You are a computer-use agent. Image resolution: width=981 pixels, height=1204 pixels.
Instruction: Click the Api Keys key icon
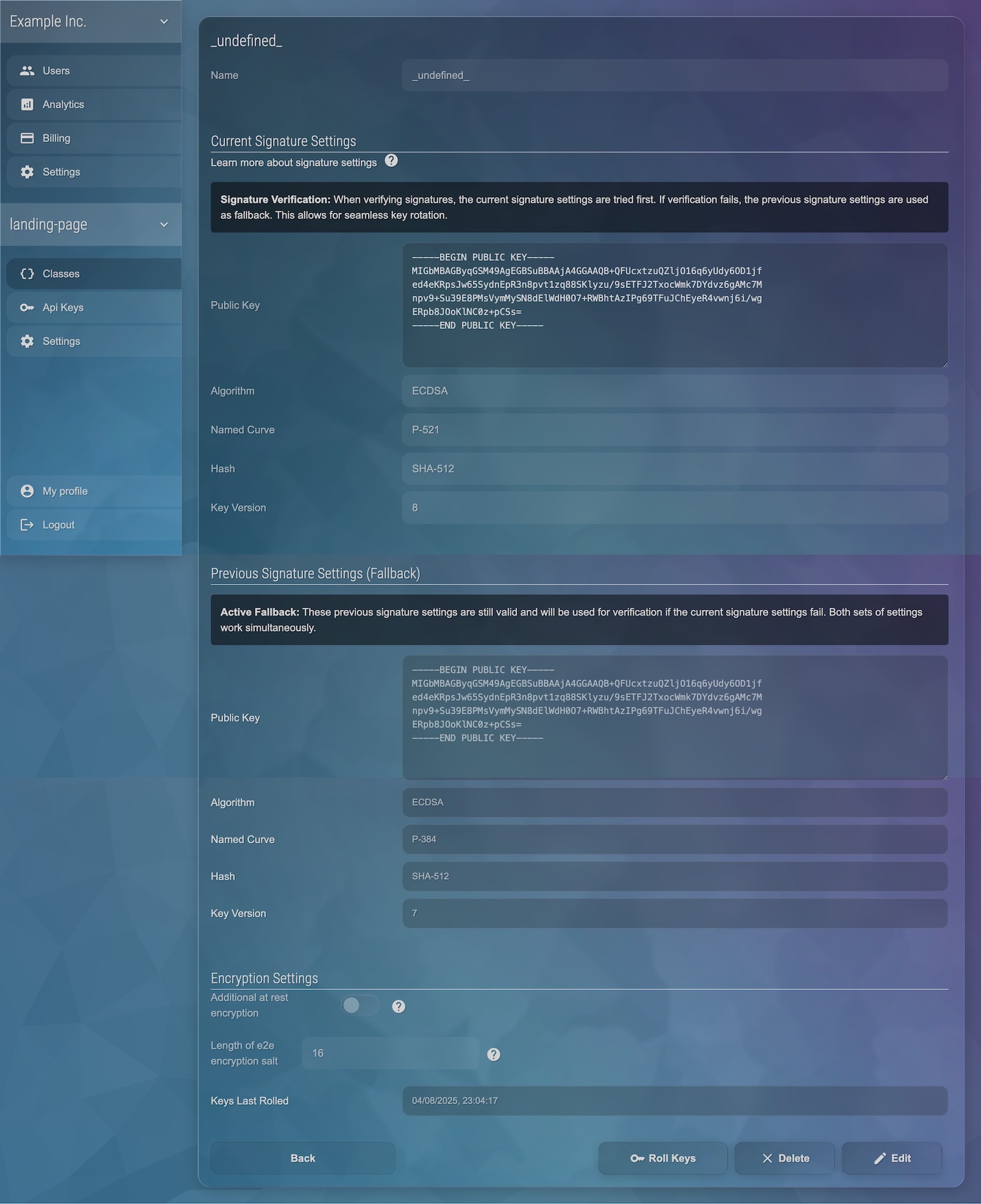point(27,307)
